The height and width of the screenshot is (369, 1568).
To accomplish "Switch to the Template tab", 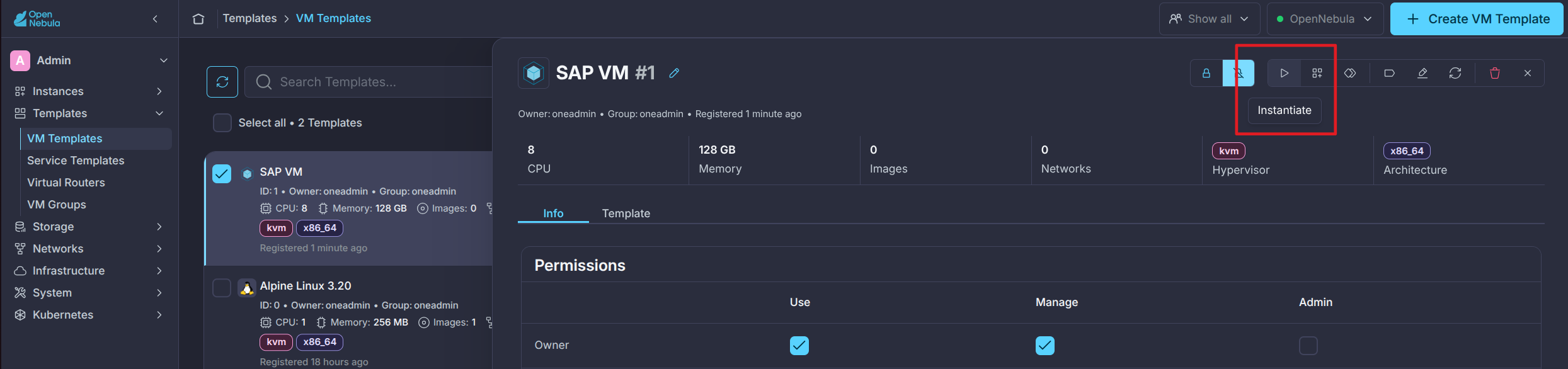I will click(626, 213).
